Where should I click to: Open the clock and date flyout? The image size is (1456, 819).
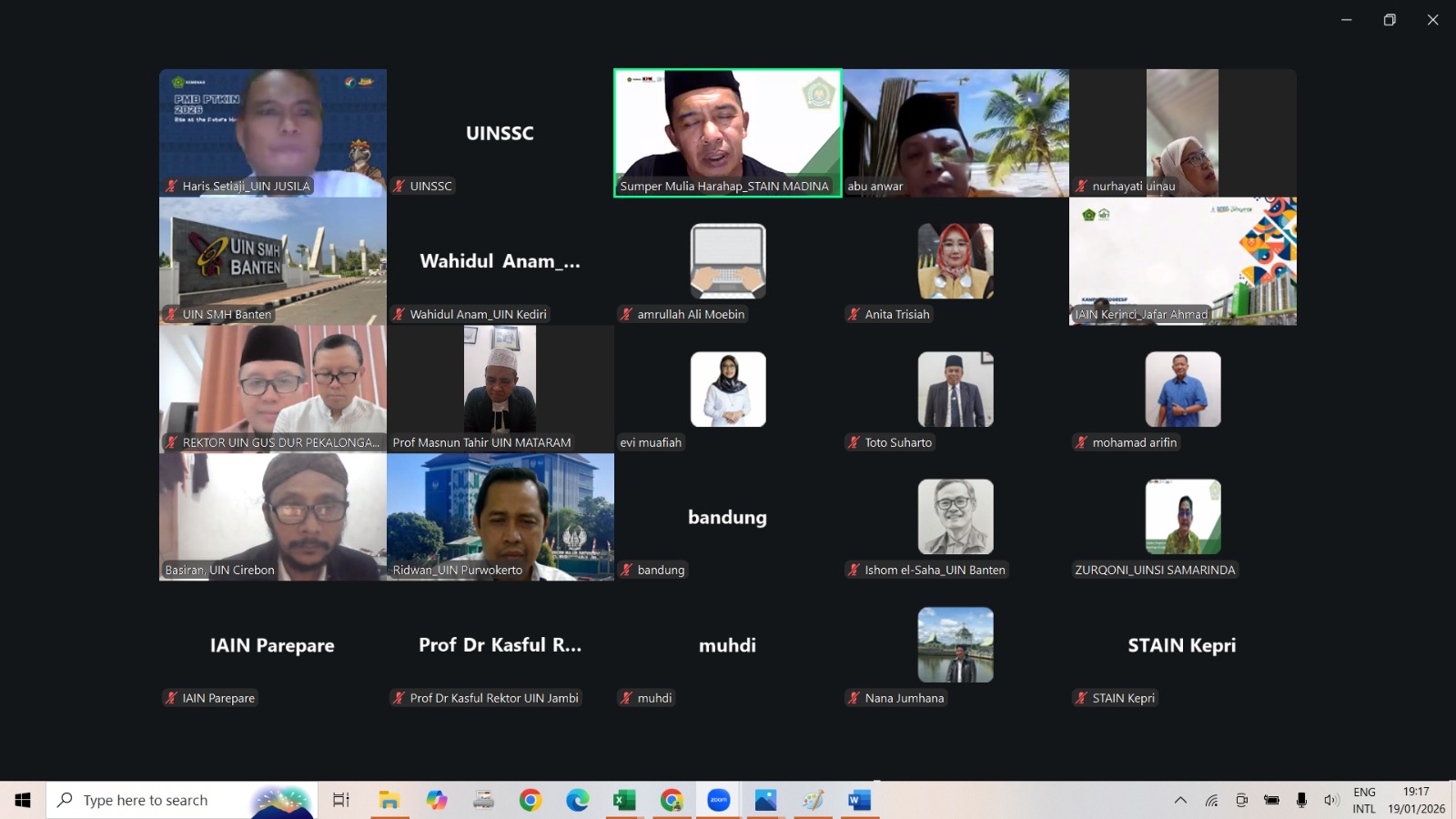pos(1416,800)
